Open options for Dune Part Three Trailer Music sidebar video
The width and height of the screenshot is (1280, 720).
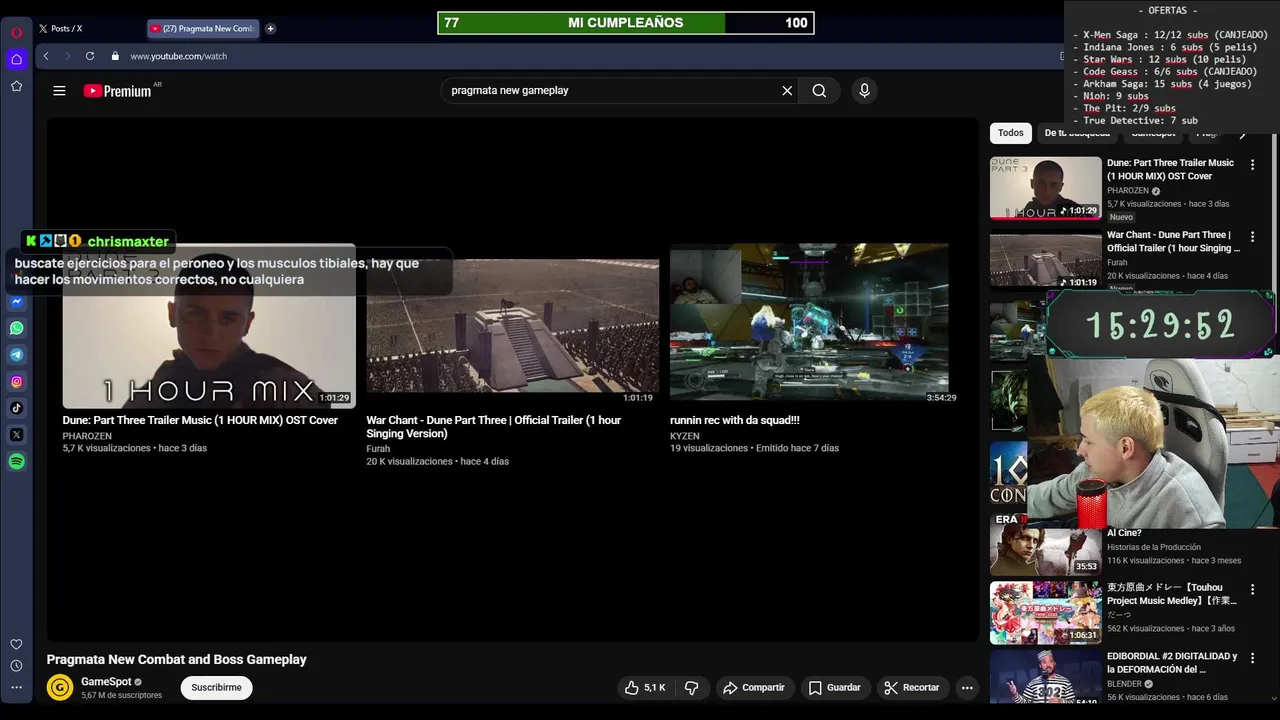coord(1252,165)
